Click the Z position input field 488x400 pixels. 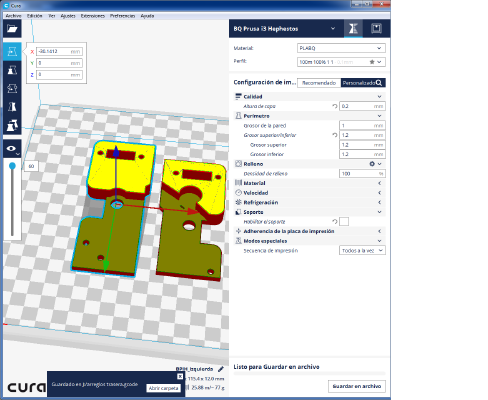[x=59, y=75]
